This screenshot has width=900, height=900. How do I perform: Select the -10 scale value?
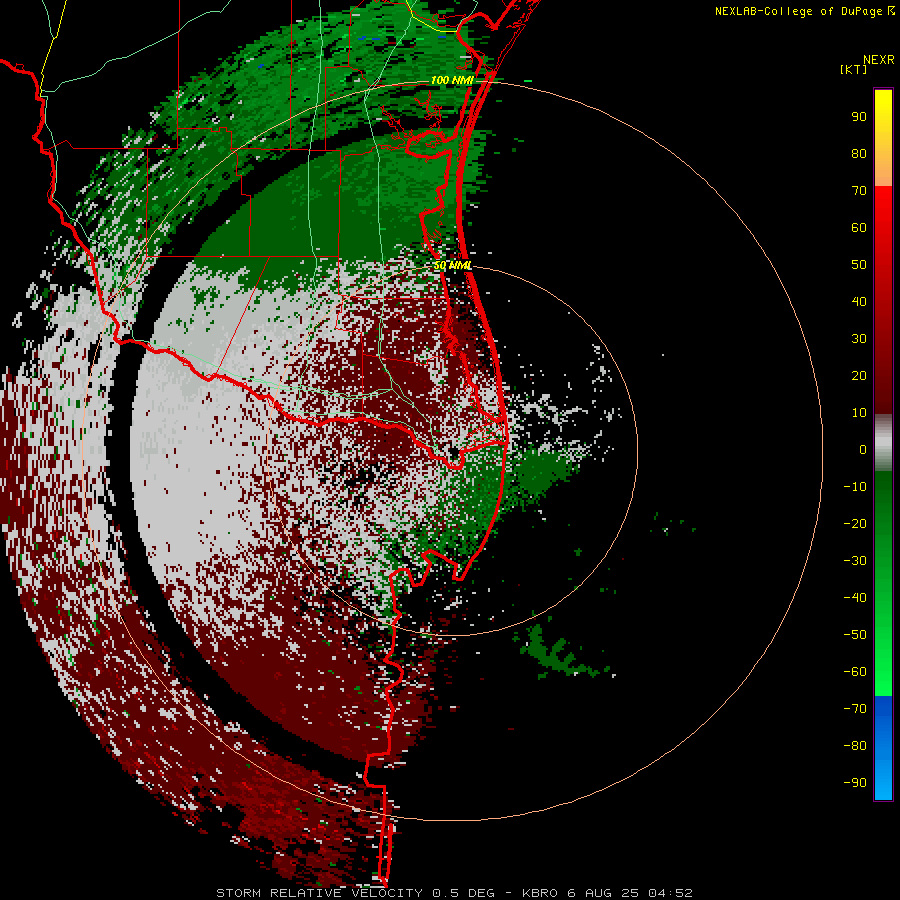click(855, 487)
